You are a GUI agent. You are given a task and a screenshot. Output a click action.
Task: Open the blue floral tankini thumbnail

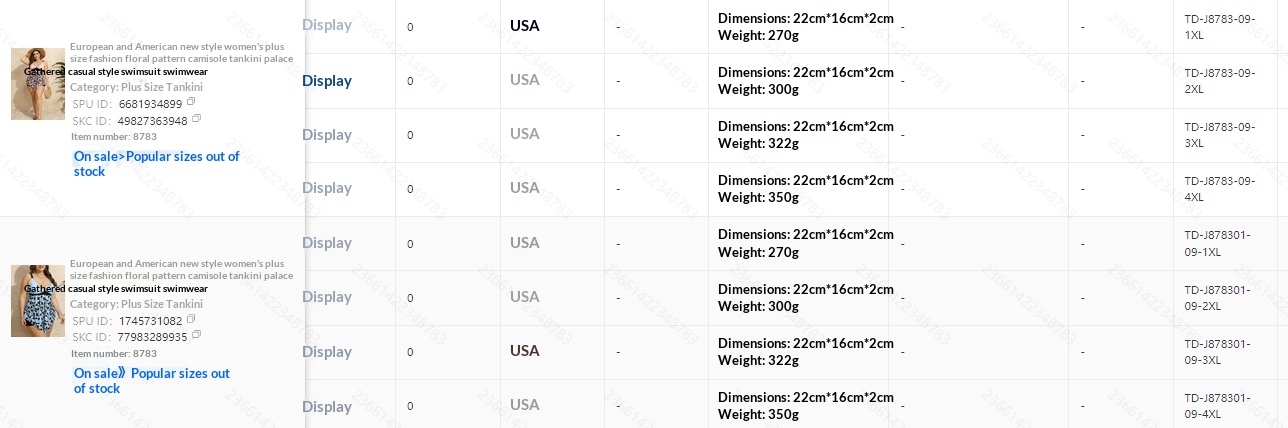click(37, 300)
